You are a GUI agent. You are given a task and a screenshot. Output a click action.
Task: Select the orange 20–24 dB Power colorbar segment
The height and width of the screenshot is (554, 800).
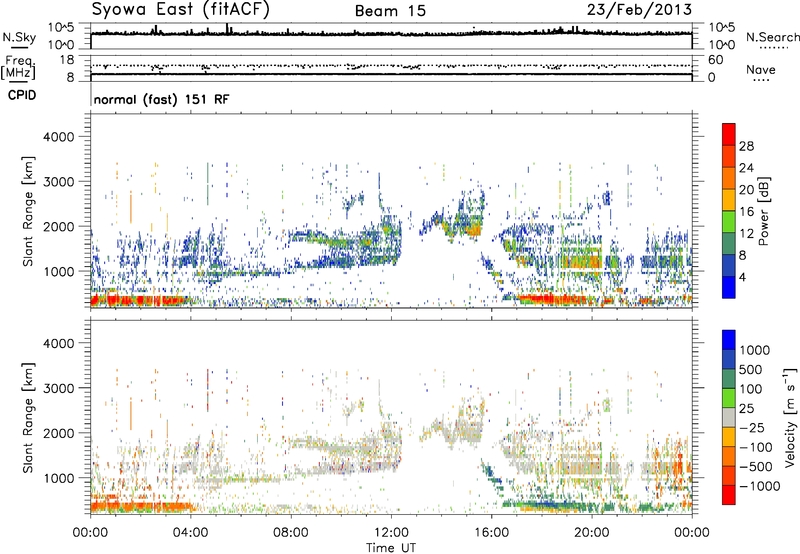tap(729, 178)
